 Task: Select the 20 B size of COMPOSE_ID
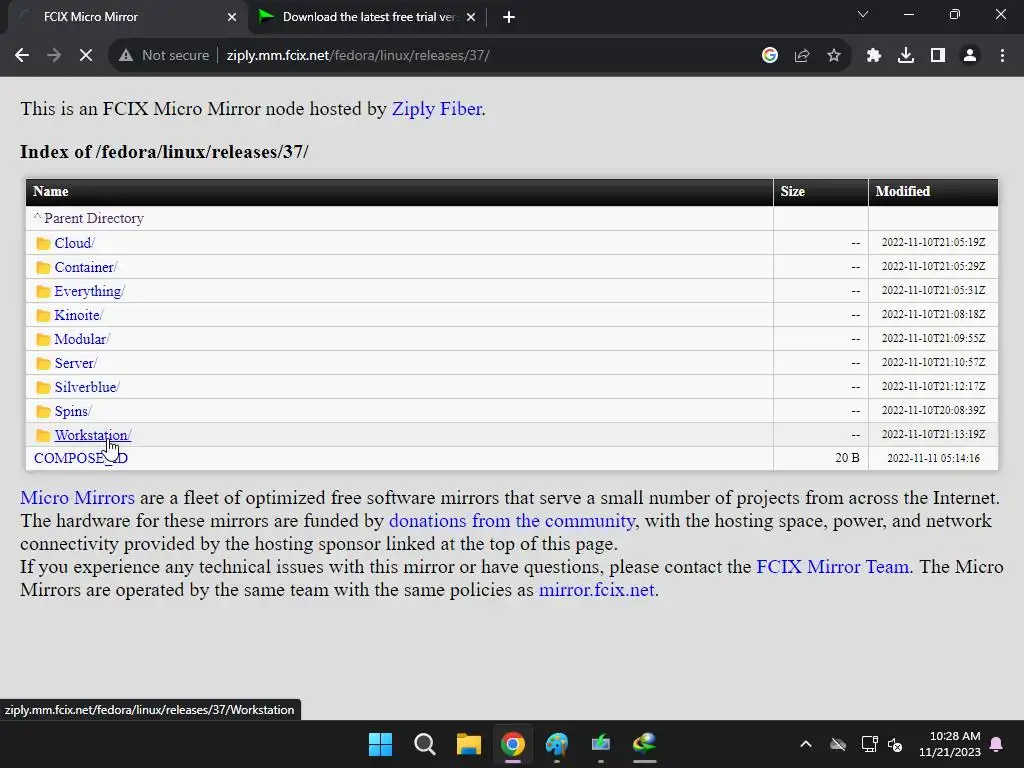coord(847,458)
